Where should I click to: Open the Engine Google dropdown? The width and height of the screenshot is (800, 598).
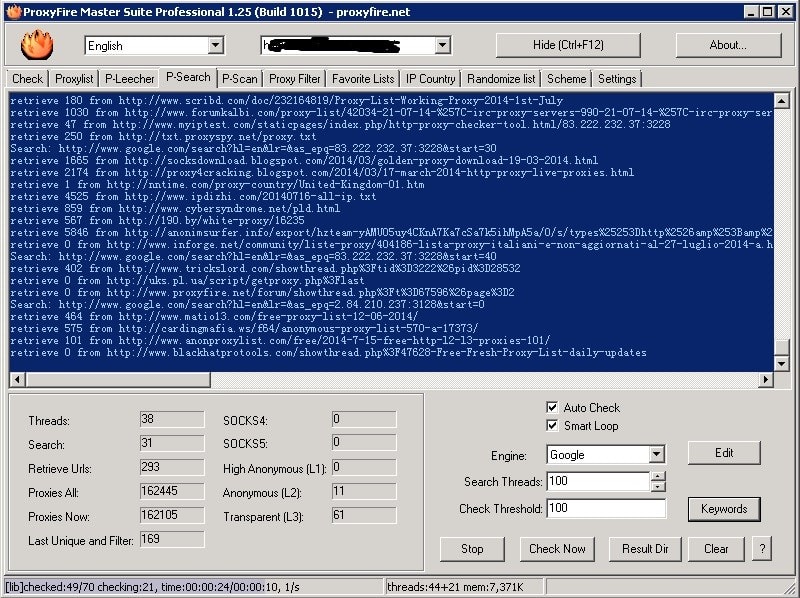click(657, 454)
